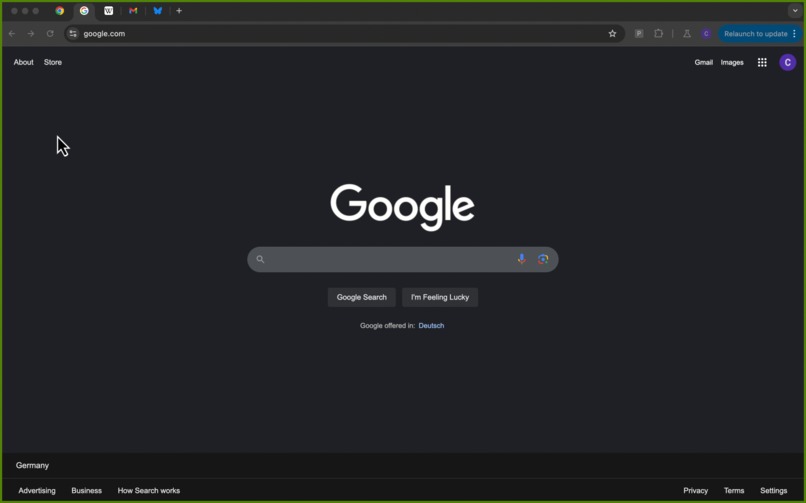The height and width of the screenshot is (503, 806).
Task: Open the Bluesky butterfly tab
Action: 158,11
